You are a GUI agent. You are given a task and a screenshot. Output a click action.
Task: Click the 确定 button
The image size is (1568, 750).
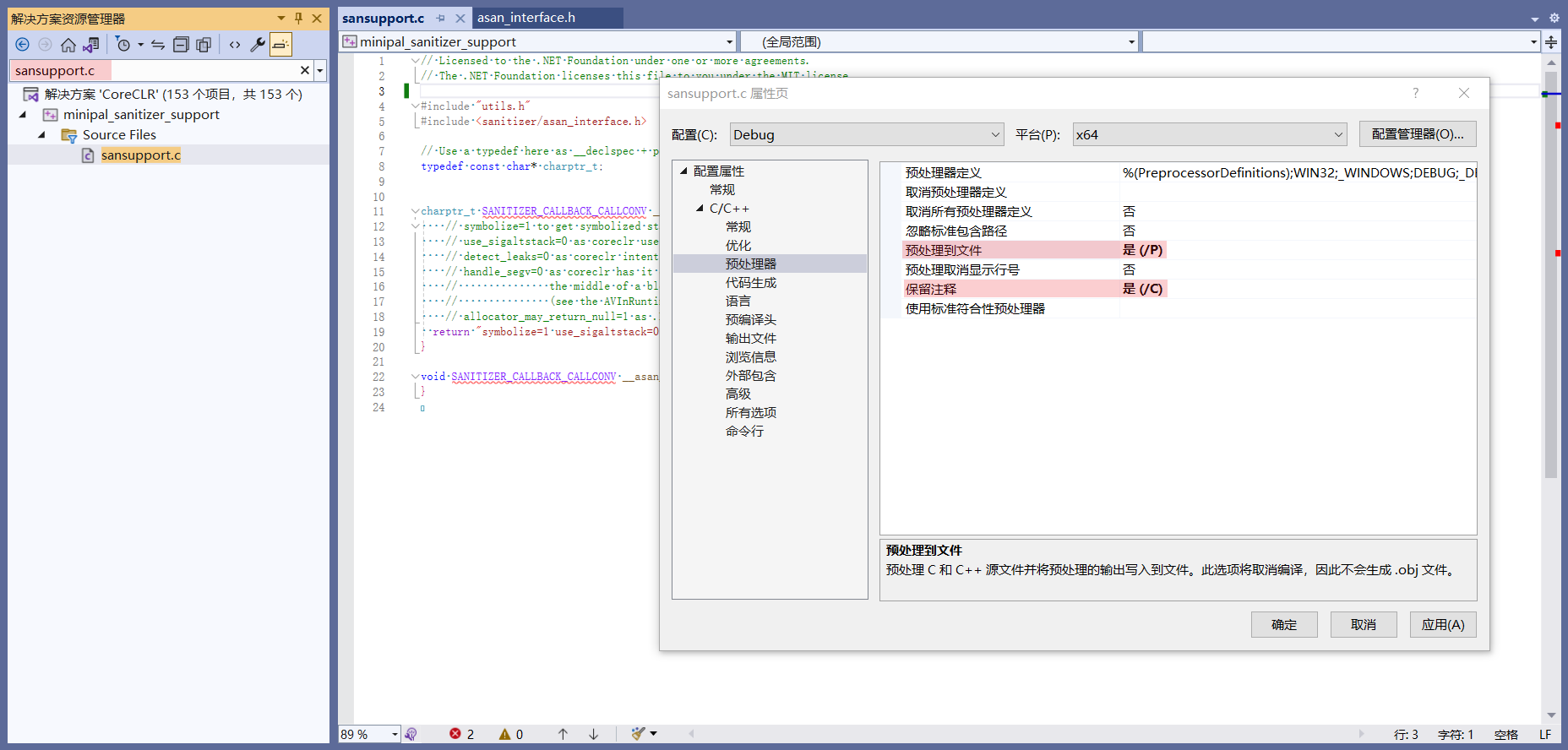(1284, 624)
